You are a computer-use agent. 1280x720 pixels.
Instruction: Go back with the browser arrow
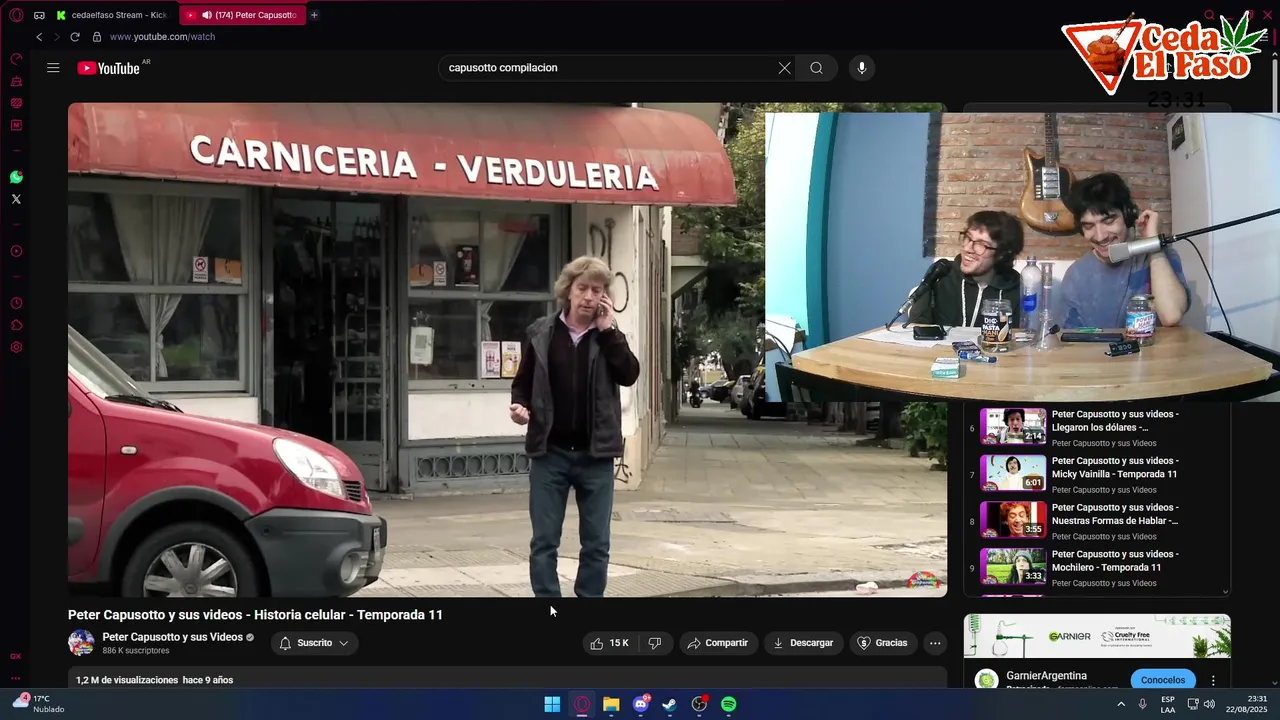(39, 37)
